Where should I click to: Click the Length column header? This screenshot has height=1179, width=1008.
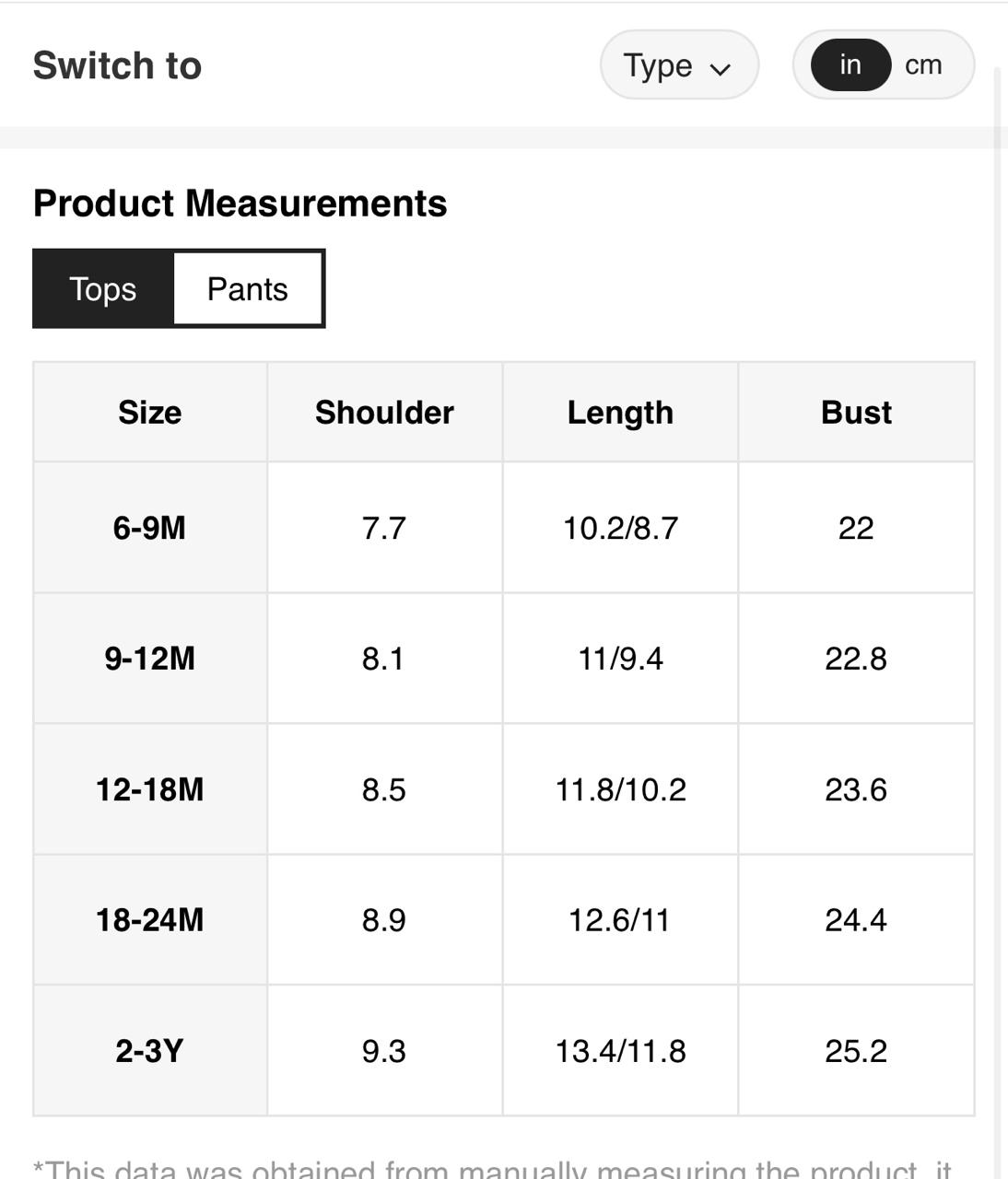point(620,413)
